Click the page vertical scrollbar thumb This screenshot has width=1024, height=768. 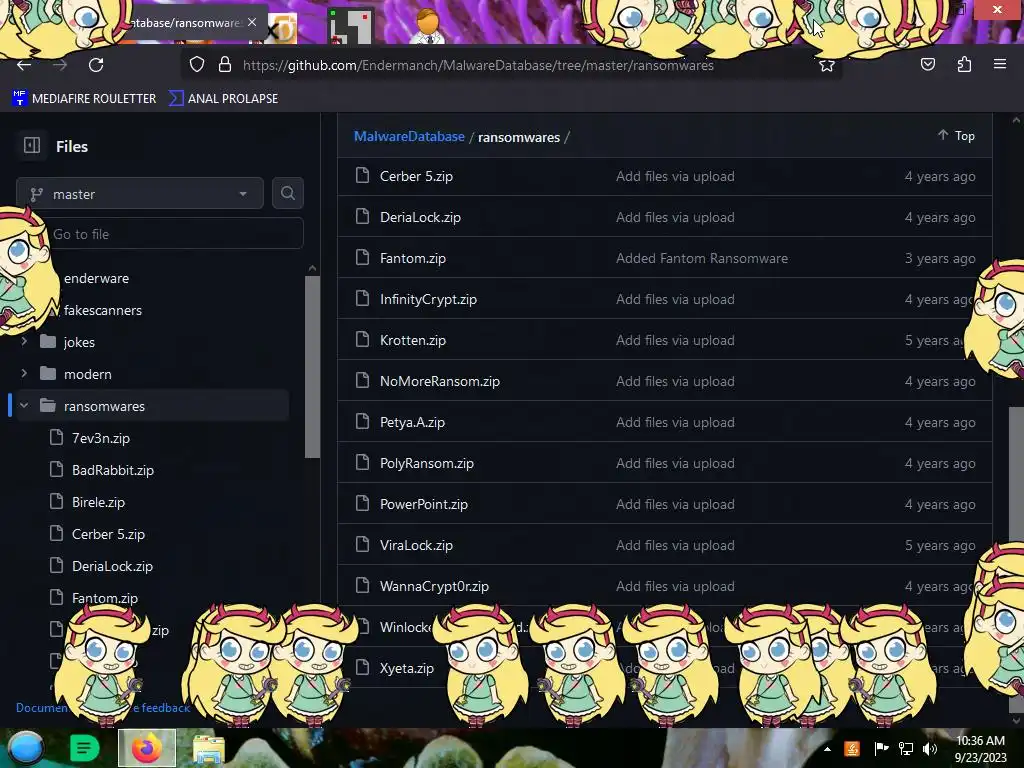coord(1016,475)
